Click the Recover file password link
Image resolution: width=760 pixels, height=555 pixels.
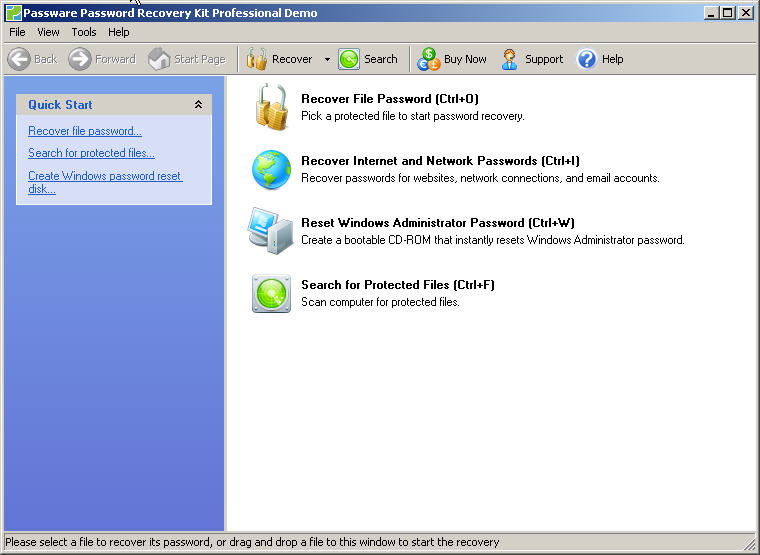(x=85, y=131)
